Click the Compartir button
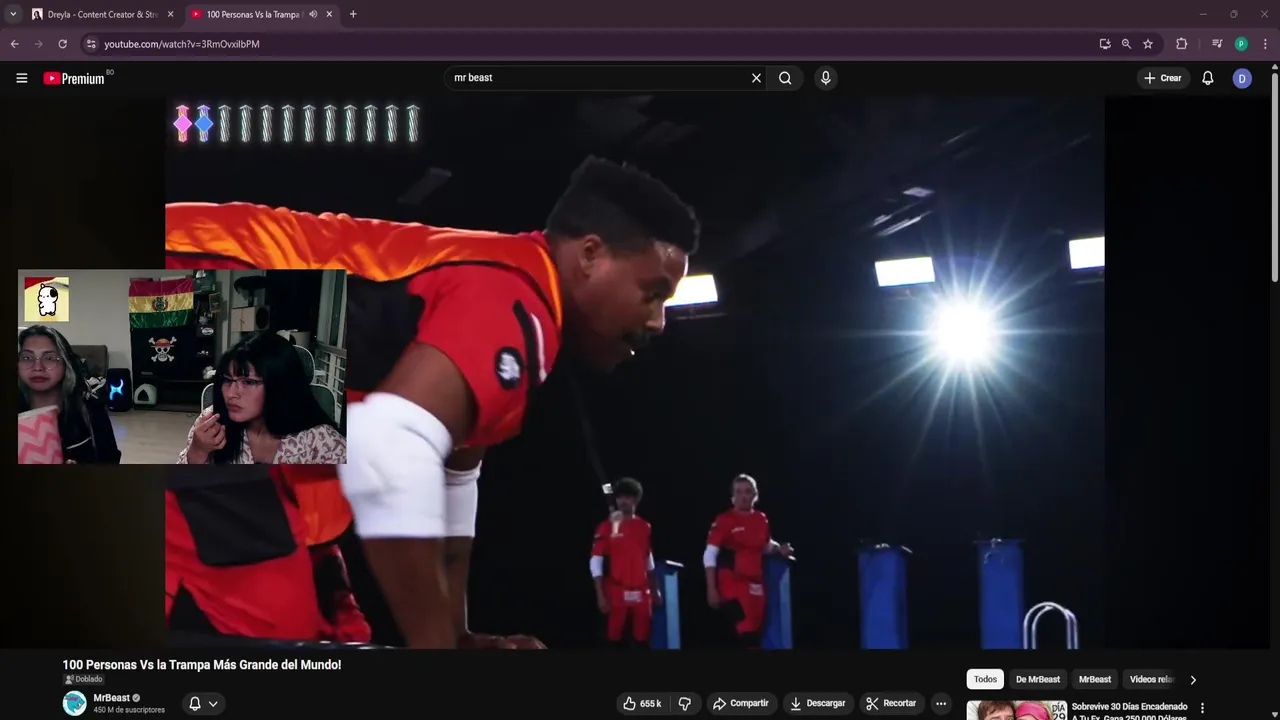The image size is (1280, 720). (741, 704)
